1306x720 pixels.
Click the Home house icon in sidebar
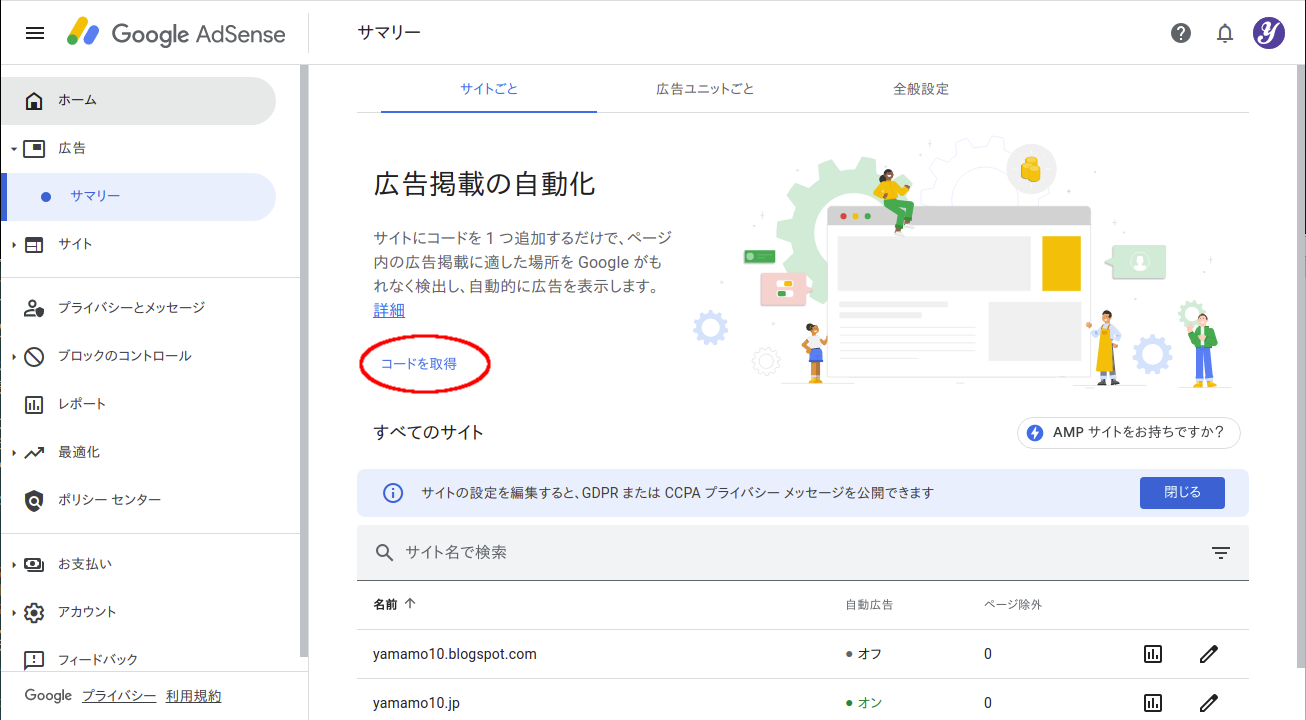coord(34,100)
